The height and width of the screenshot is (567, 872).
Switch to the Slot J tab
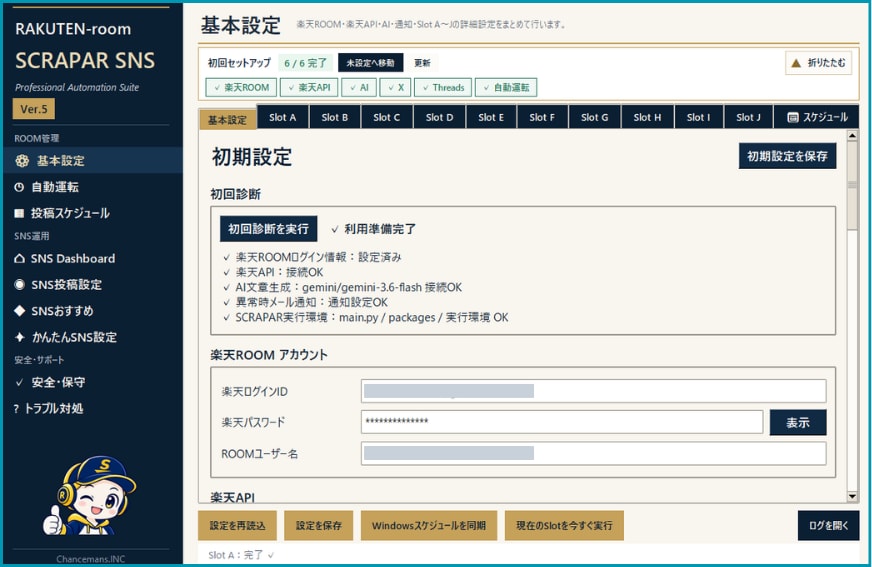point(749,117)
